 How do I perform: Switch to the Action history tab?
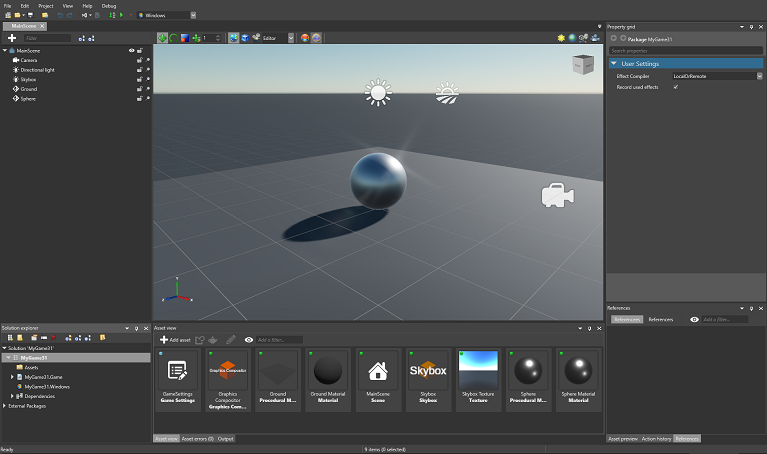[x=656, y=439]
